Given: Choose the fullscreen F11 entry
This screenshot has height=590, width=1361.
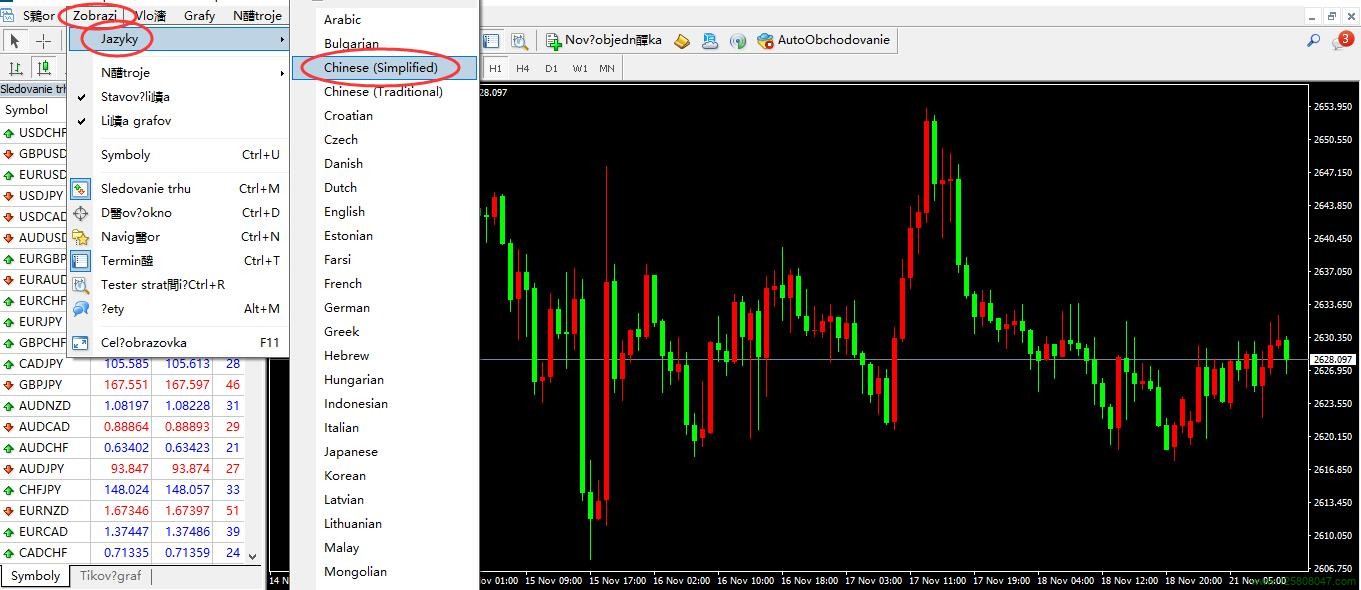Looking at the screenshot, I should click(178, 343).
